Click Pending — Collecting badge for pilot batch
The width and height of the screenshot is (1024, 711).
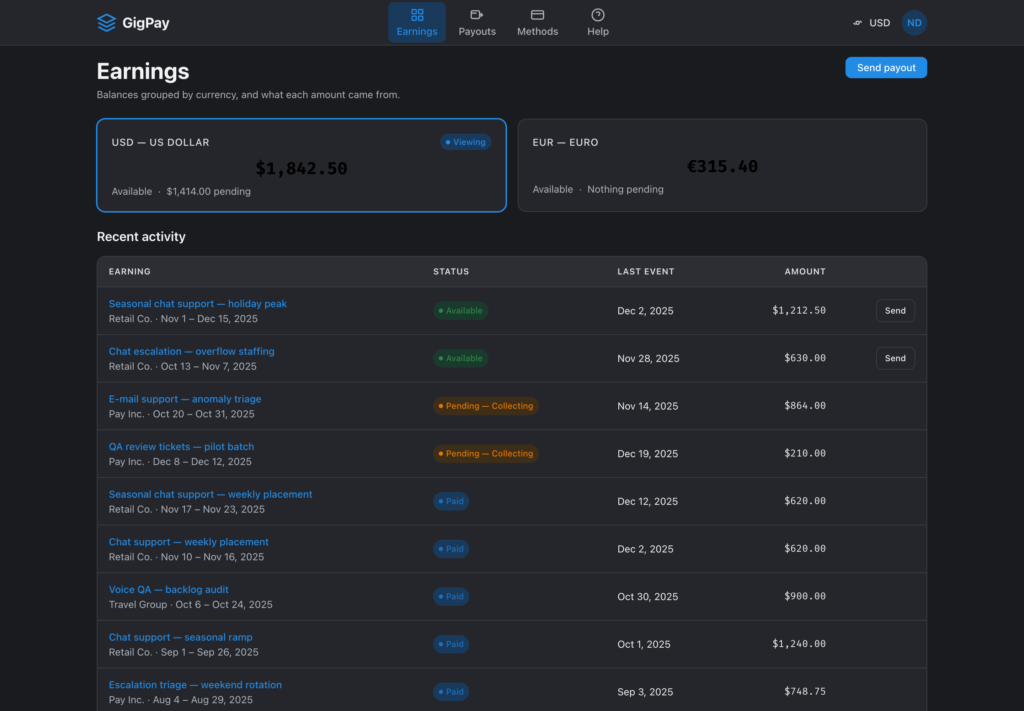pyautogui.click(x=486, y=454)
